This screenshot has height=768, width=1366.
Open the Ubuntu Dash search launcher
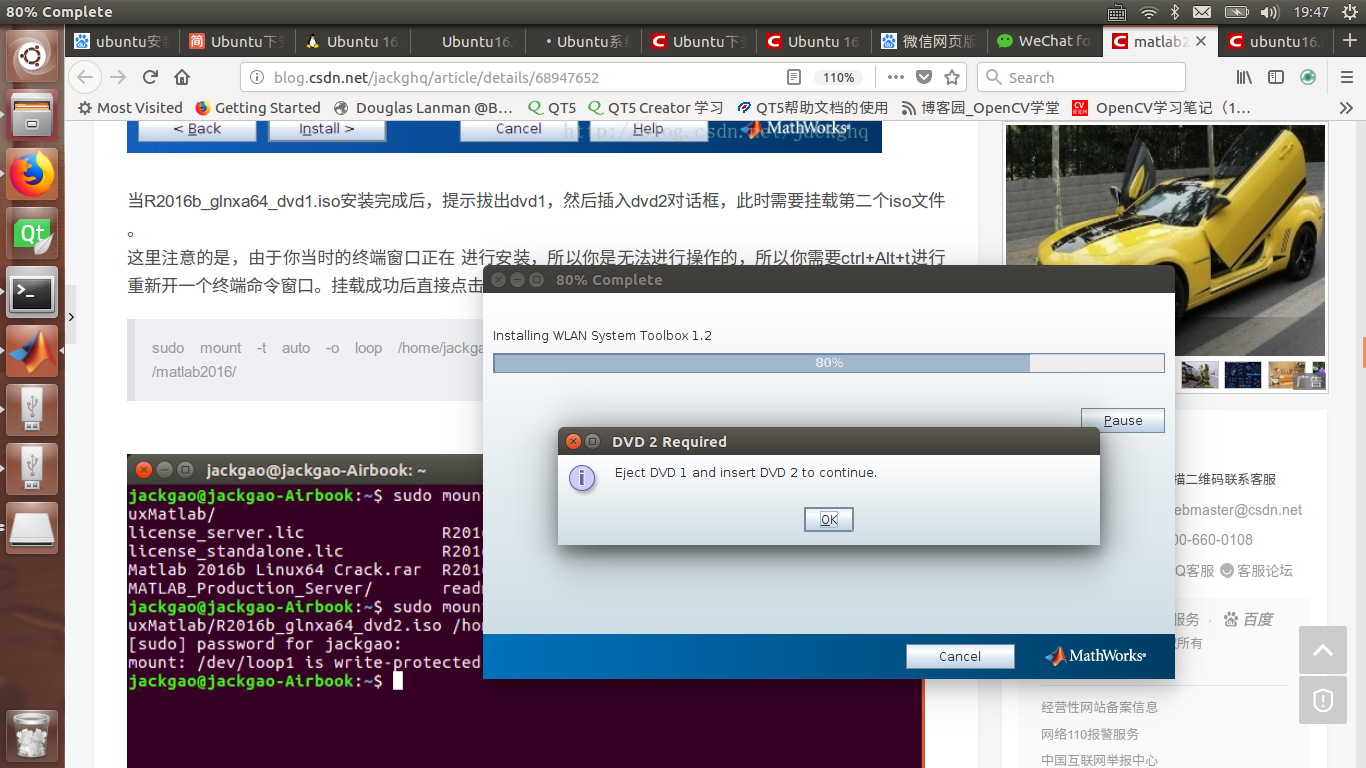[x=32, y=56]
